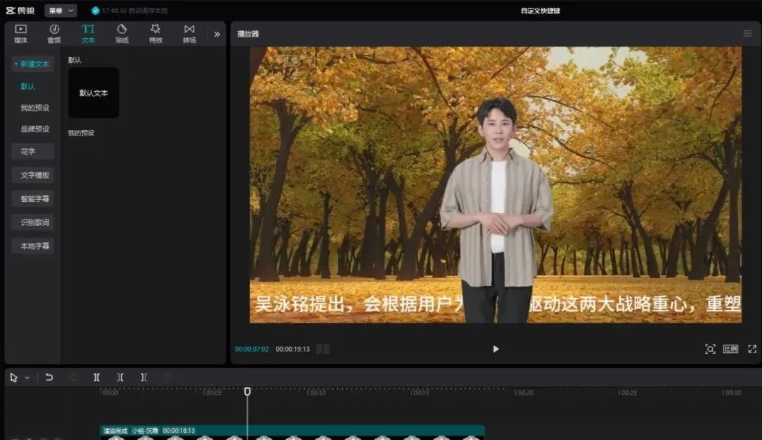Play the preview video

[495, 349]
